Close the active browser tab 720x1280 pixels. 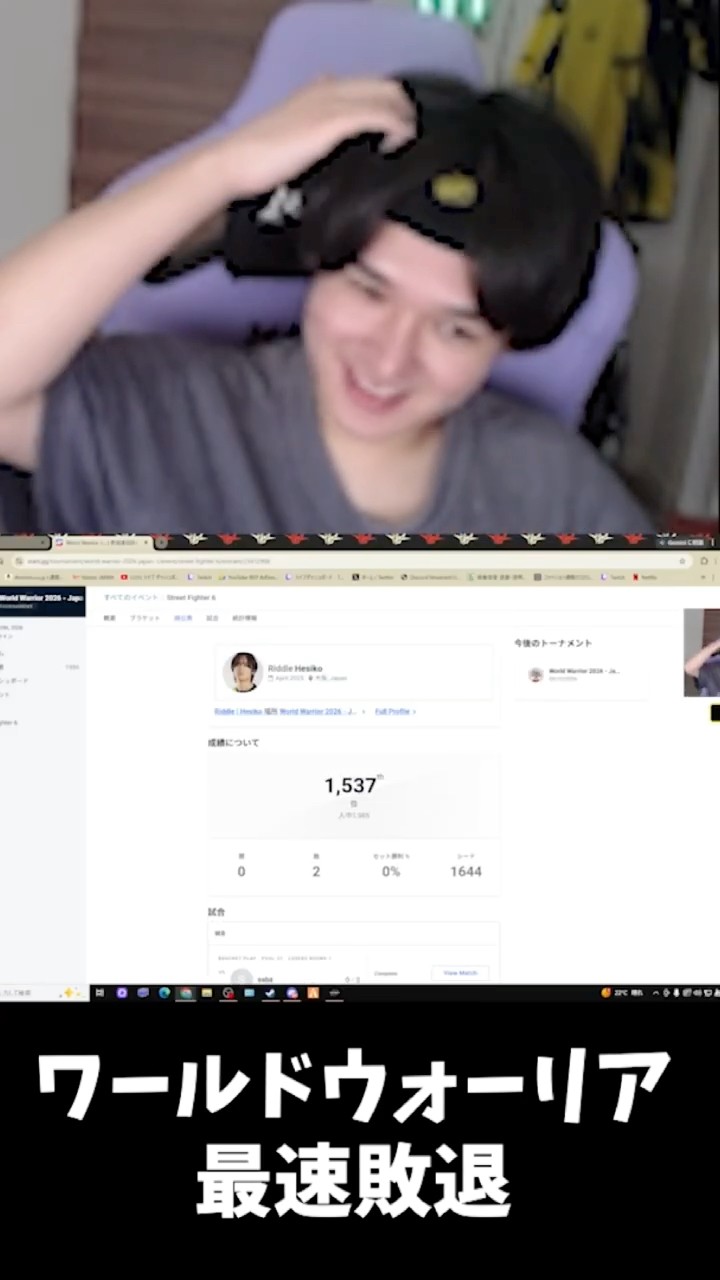coord(146,542)
